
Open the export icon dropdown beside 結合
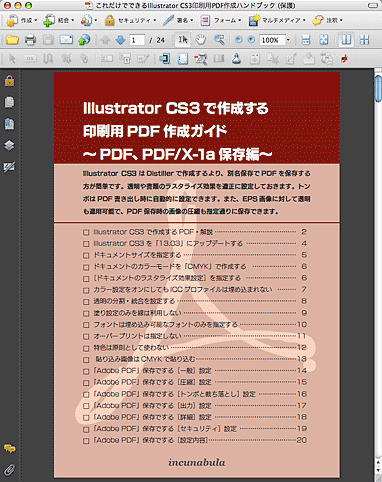pos(89,21)
